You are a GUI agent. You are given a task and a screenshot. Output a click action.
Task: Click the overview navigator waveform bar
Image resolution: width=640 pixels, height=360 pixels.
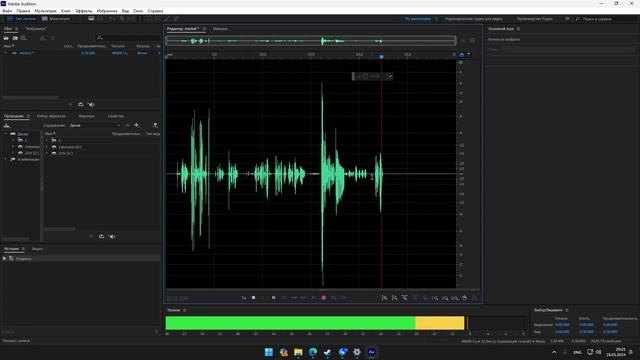point(311,40)
